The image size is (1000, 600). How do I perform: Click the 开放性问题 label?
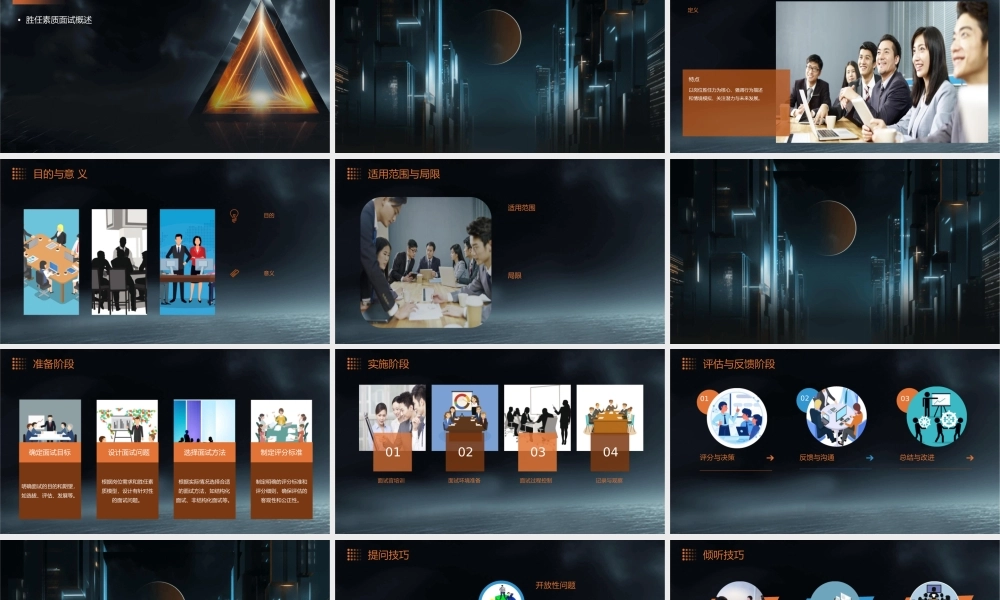(555, 585)
